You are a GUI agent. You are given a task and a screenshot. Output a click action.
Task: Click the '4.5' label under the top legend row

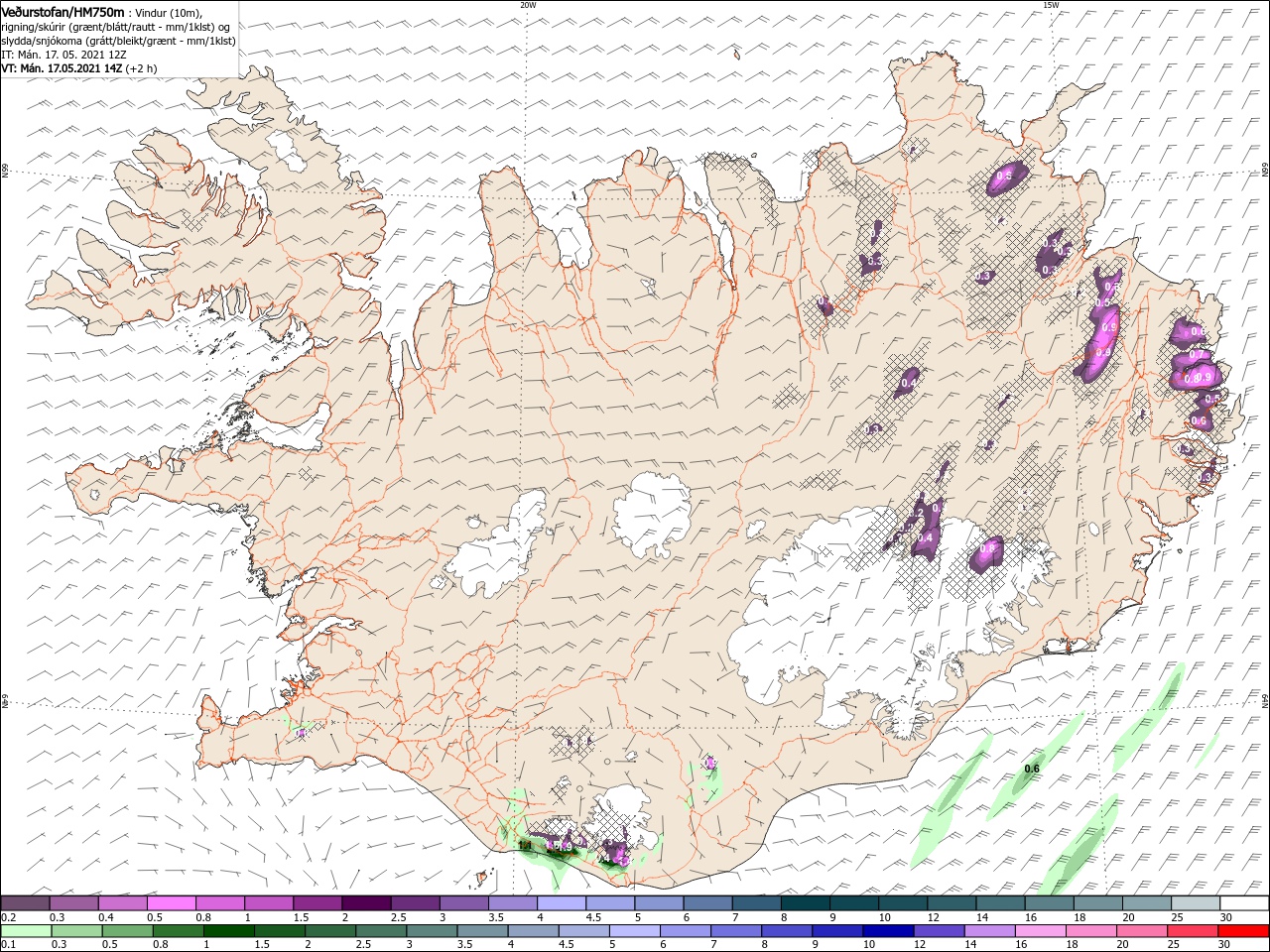coord(593,917)
